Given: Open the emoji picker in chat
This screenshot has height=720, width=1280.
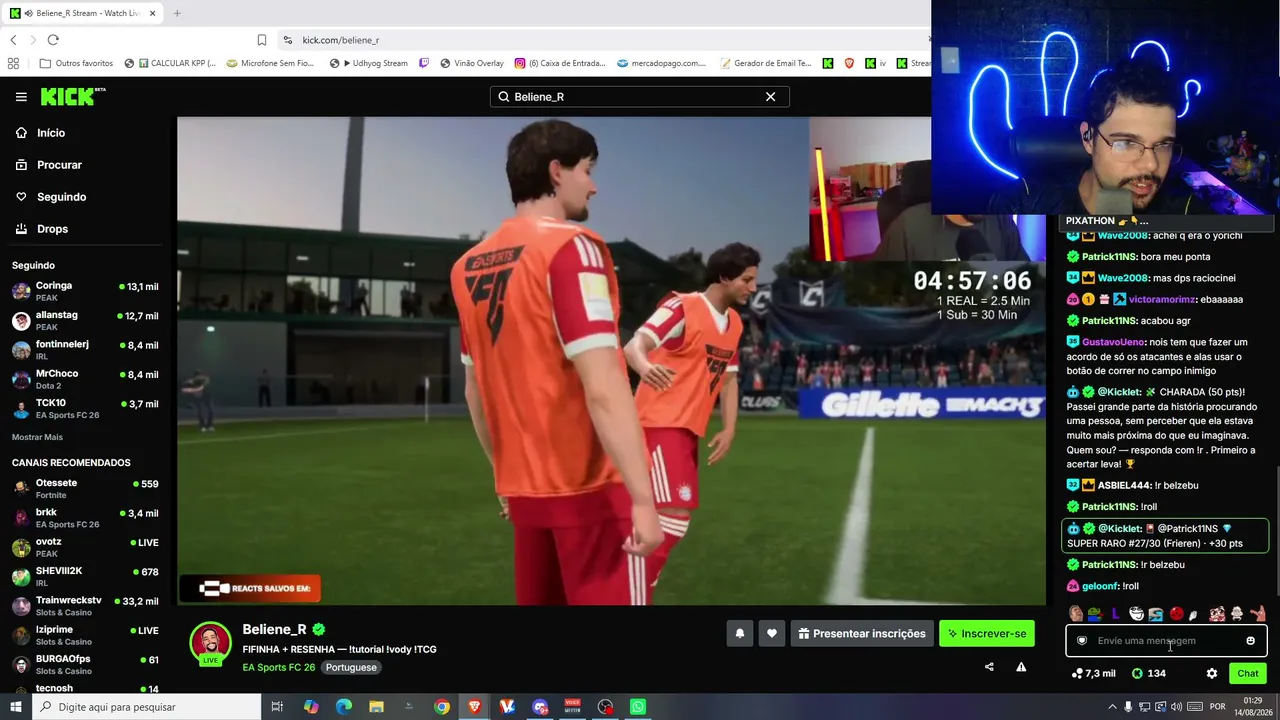Looking at the screenshot, I should [x=1250, y=641].
